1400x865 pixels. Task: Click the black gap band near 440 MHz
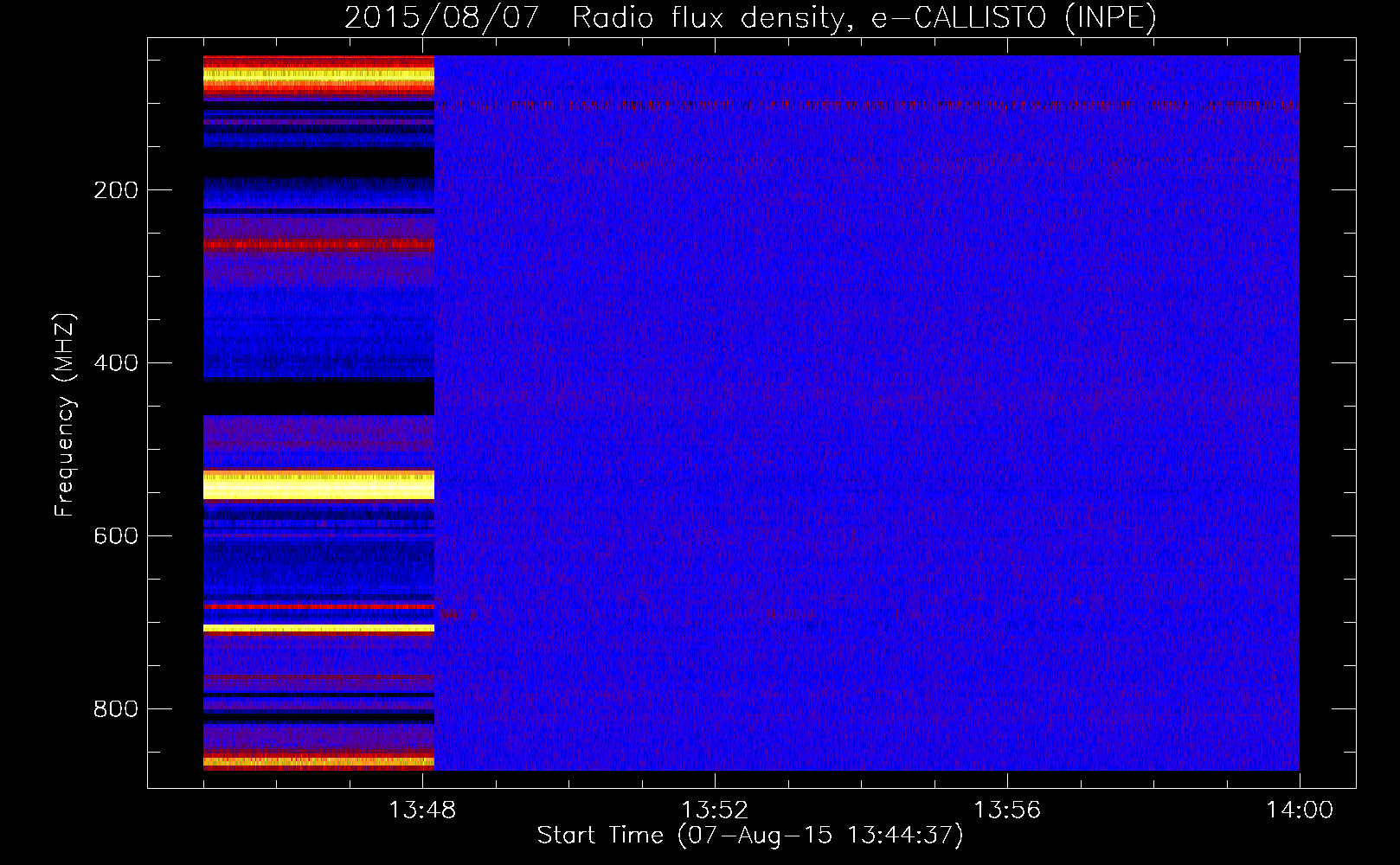pyautogui.click(x=318, y=397)
